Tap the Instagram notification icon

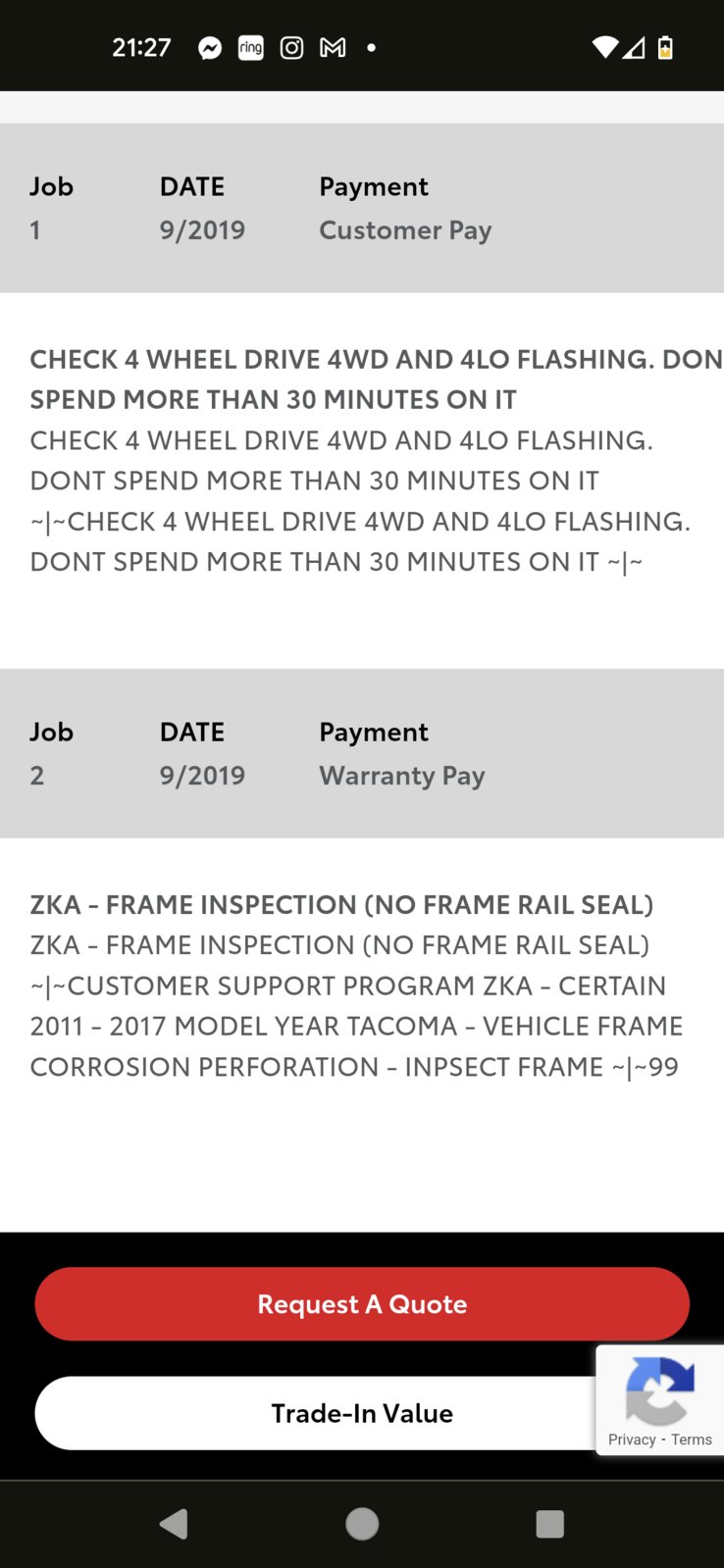pos(291,47)
